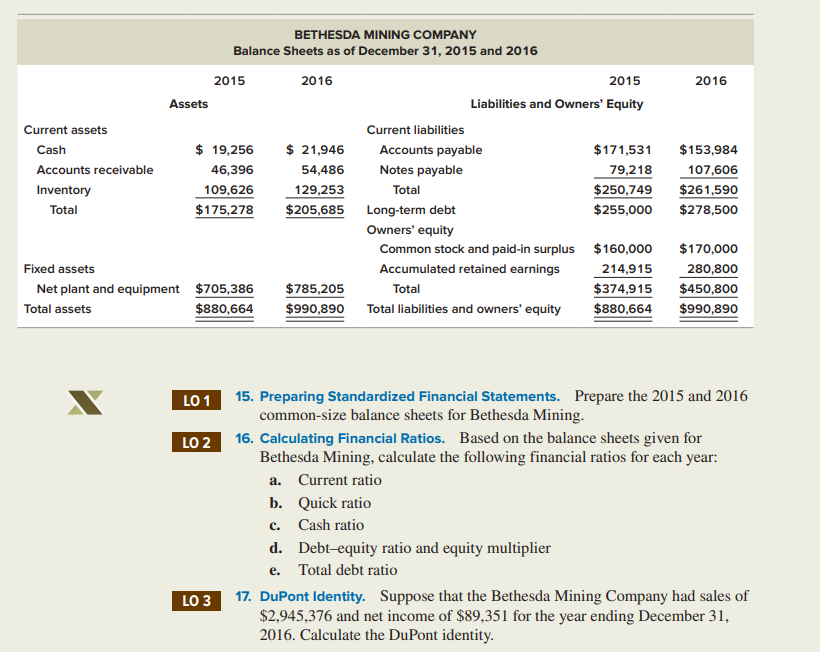The width and height of the screenshot is (820, 652).
Task: Click the Cash row label
Action: click(51, 150)
